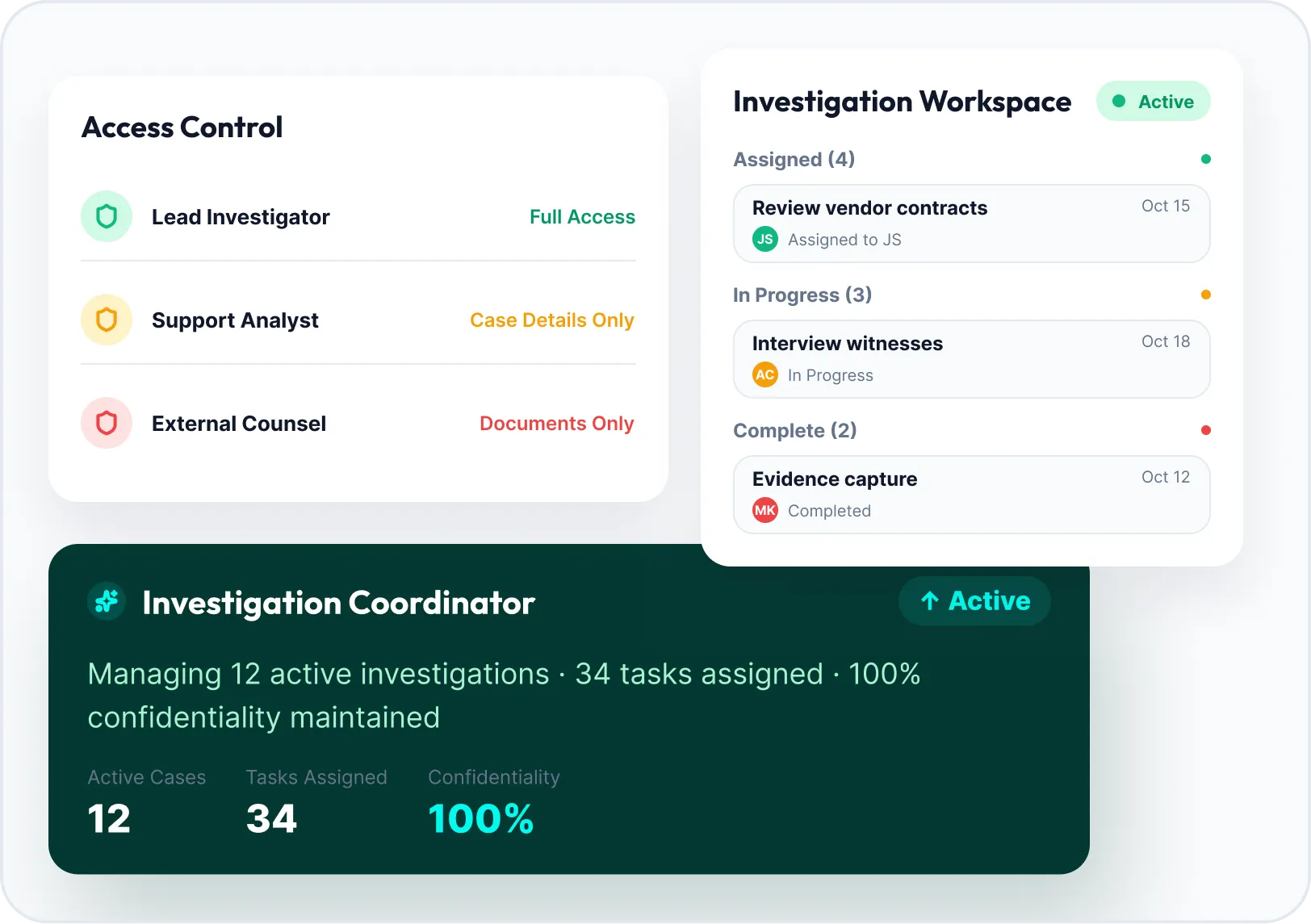Image resolution: width=1311 pixels, height=924 pixels.
Task: Click the Full Access permission label
Action: tap(582, 217)
